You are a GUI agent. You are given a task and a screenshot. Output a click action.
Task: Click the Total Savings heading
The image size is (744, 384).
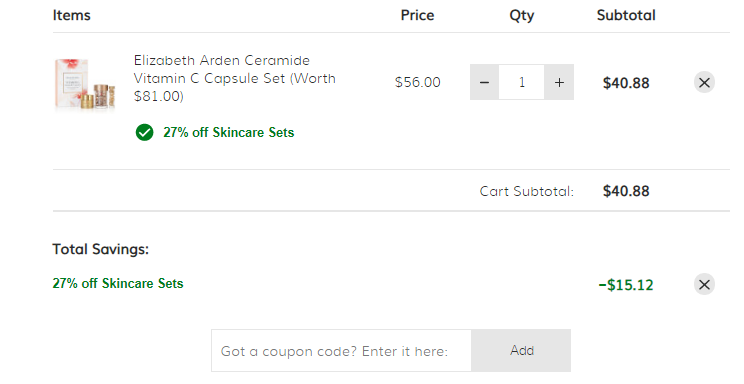tap(101, 249)
